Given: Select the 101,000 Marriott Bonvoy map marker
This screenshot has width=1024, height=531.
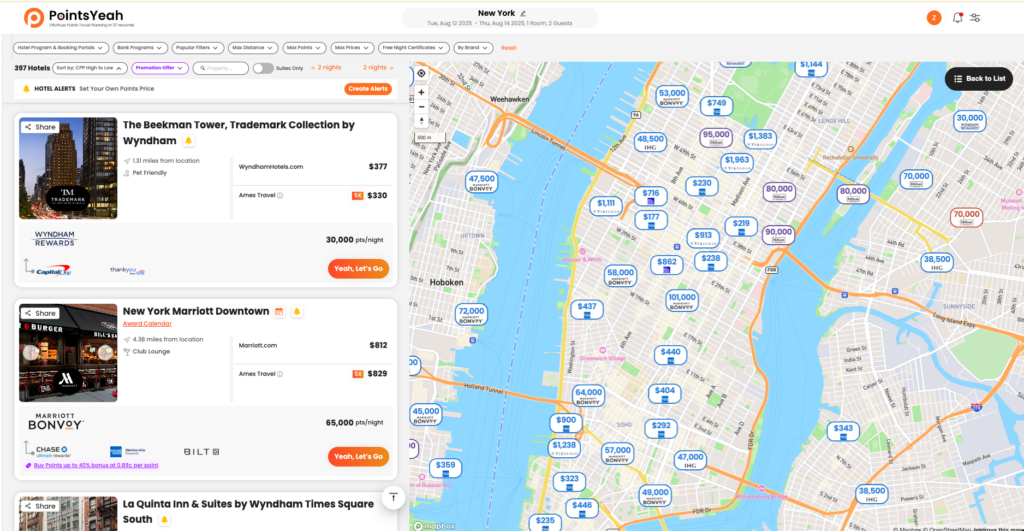Looking at the screenshot, I should click(682, 300).
